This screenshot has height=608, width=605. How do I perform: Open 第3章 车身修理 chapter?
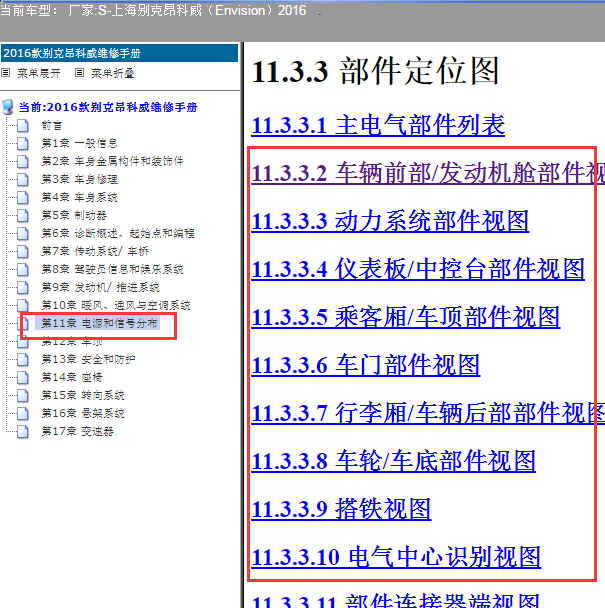(80, 180)
